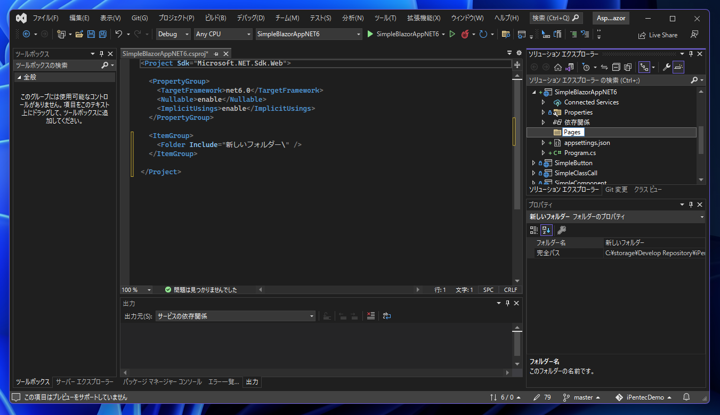The width and height of the screenshot is (720, 415).
Task: Click the Save All toolbar icon
Action: (x=103, y=34)
